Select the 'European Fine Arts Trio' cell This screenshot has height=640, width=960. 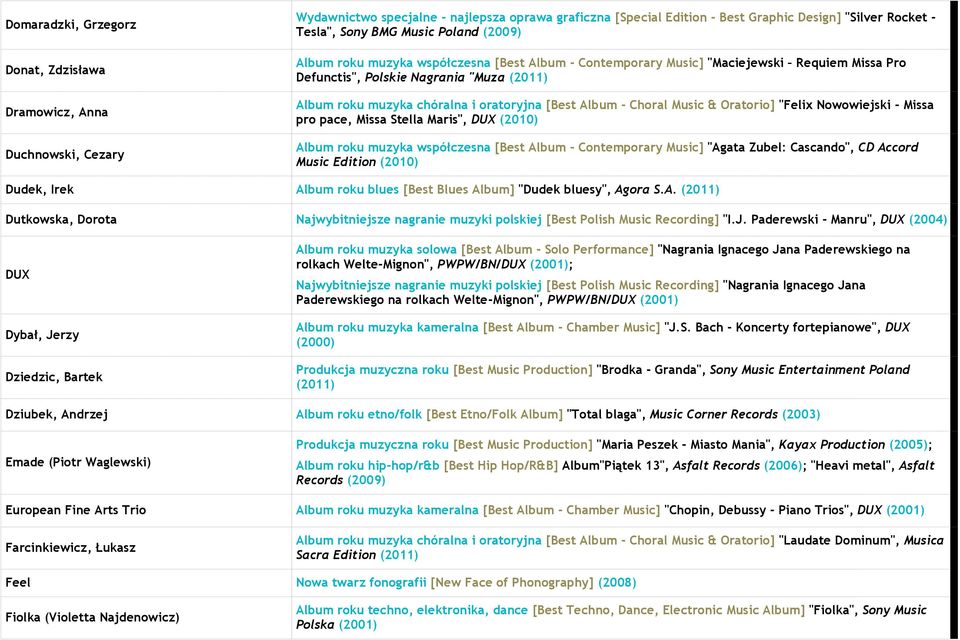point(146,510)
